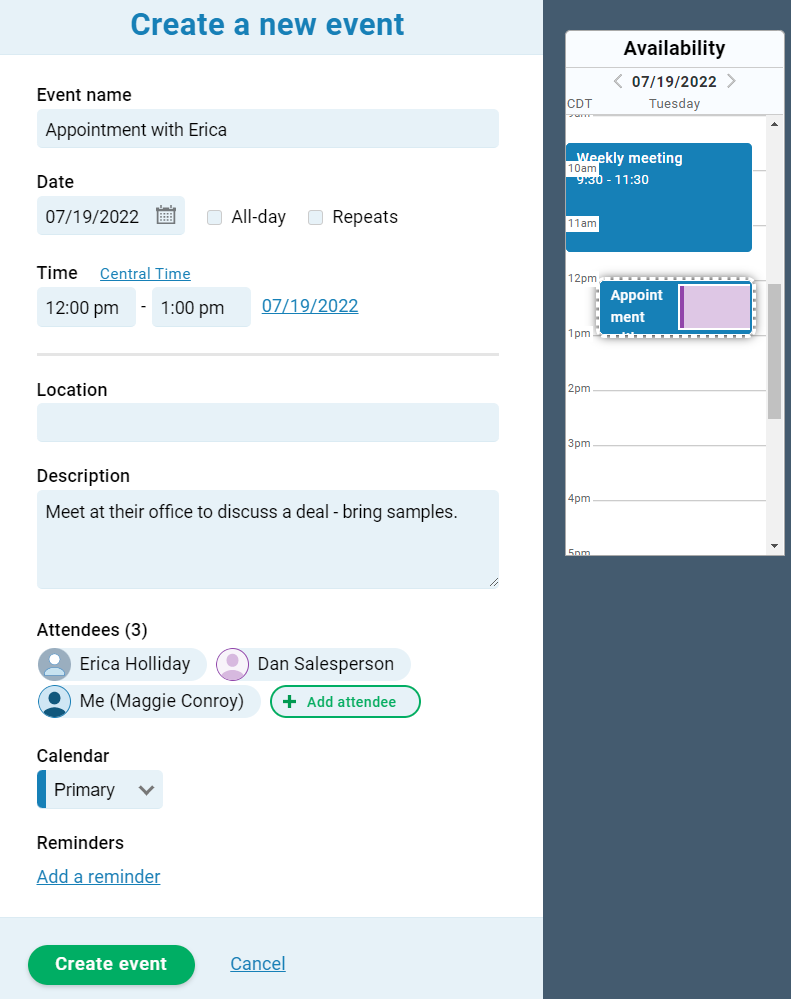791x999 pixels.
Task: Click Add a reminder link
Action: click(99, 877)
